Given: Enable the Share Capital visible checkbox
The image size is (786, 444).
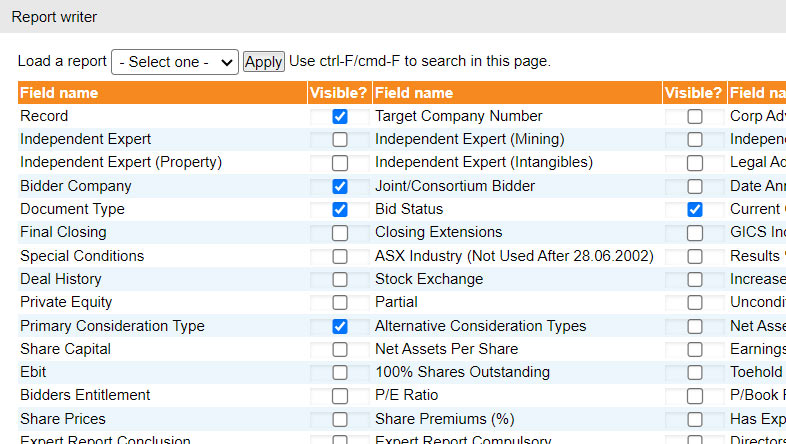Looking at the screenshot, I should pyautogui.click(x=340, y=350).
